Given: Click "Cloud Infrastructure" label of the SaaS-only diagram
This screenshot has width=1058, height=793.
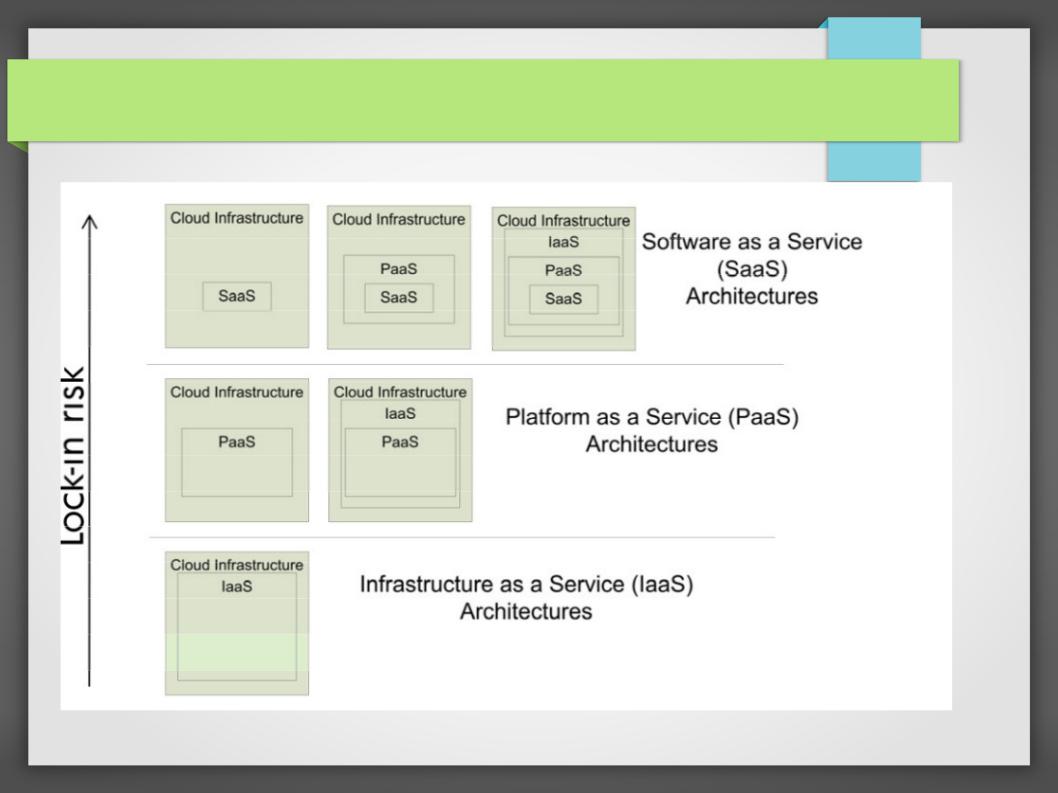Looking at the screenshot, I should coord(237,218).
